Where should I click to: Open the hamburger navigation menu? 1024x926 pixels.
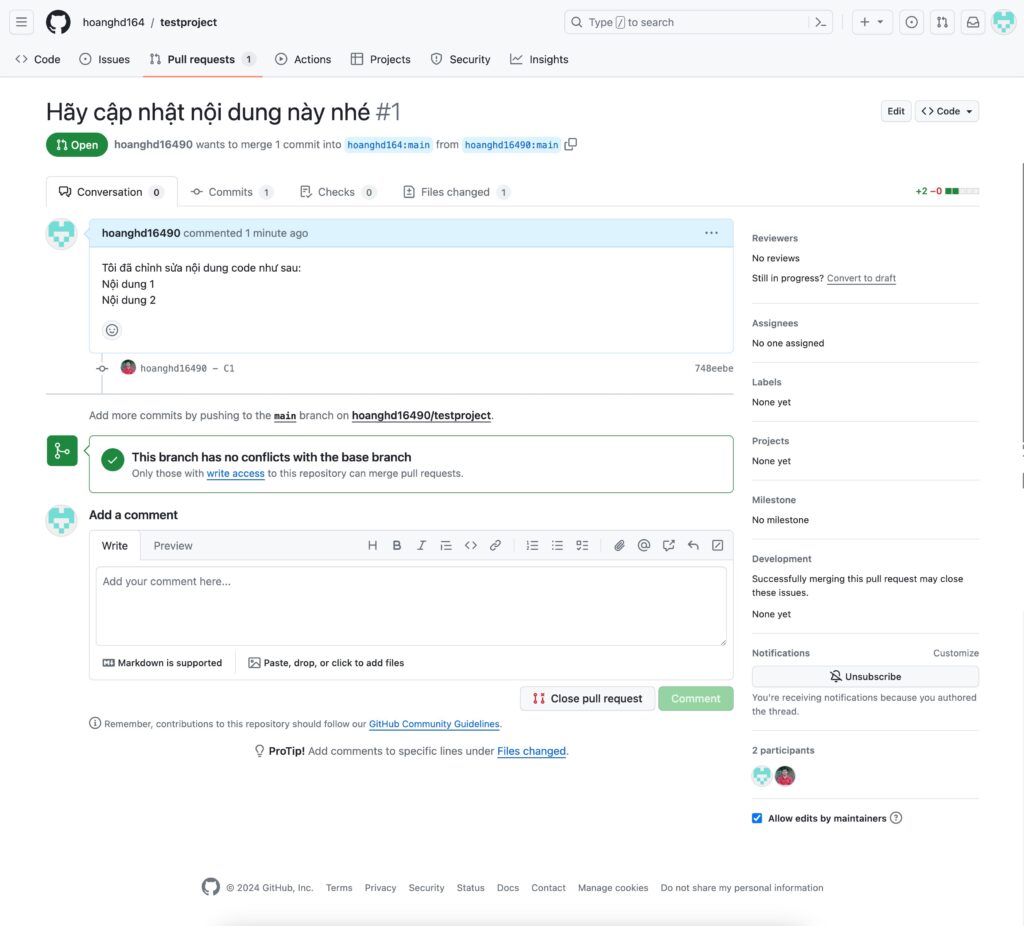(22, 22)
